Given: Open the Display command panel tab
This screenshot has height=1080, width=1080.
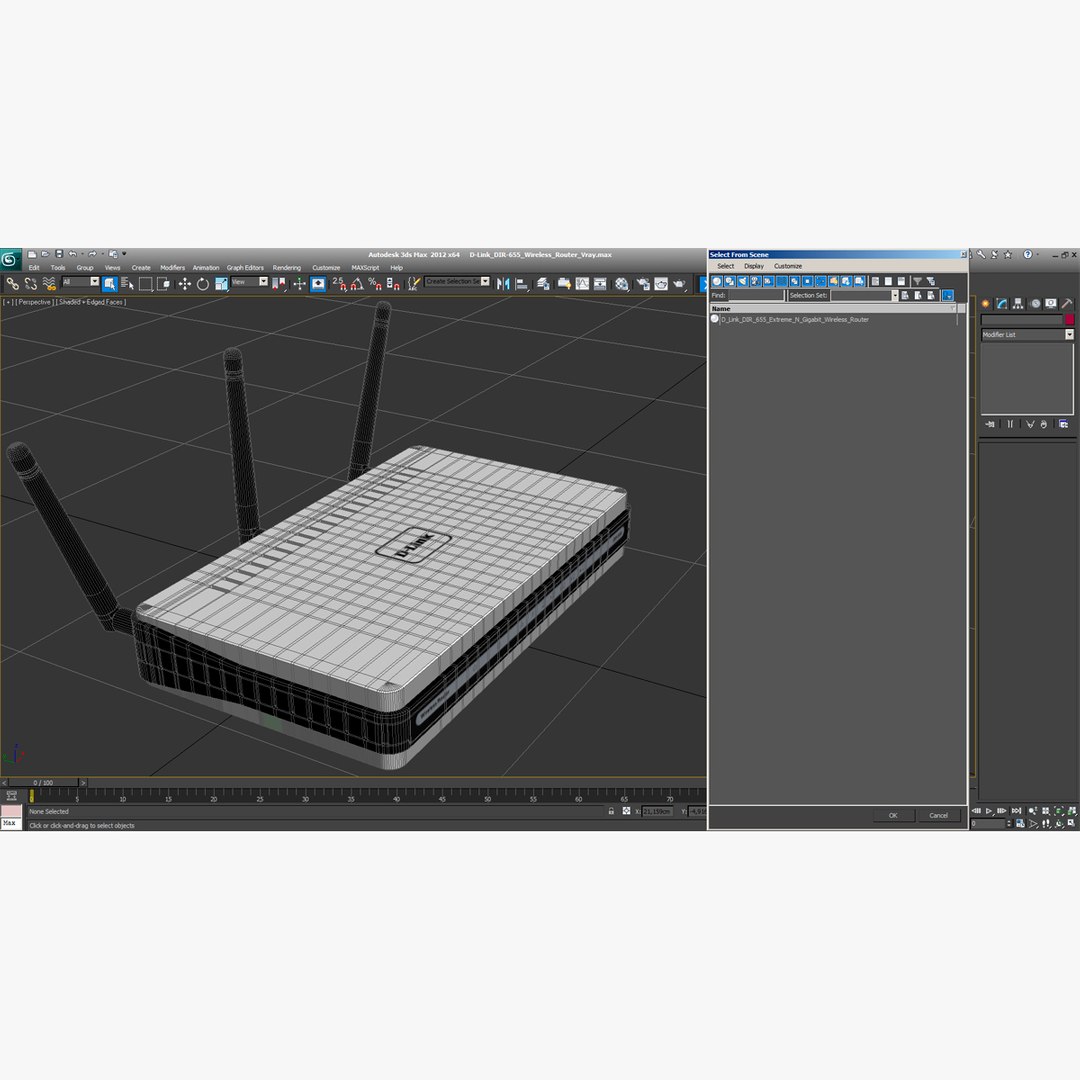Looking at the screenshot, I should pos(1051,304).
